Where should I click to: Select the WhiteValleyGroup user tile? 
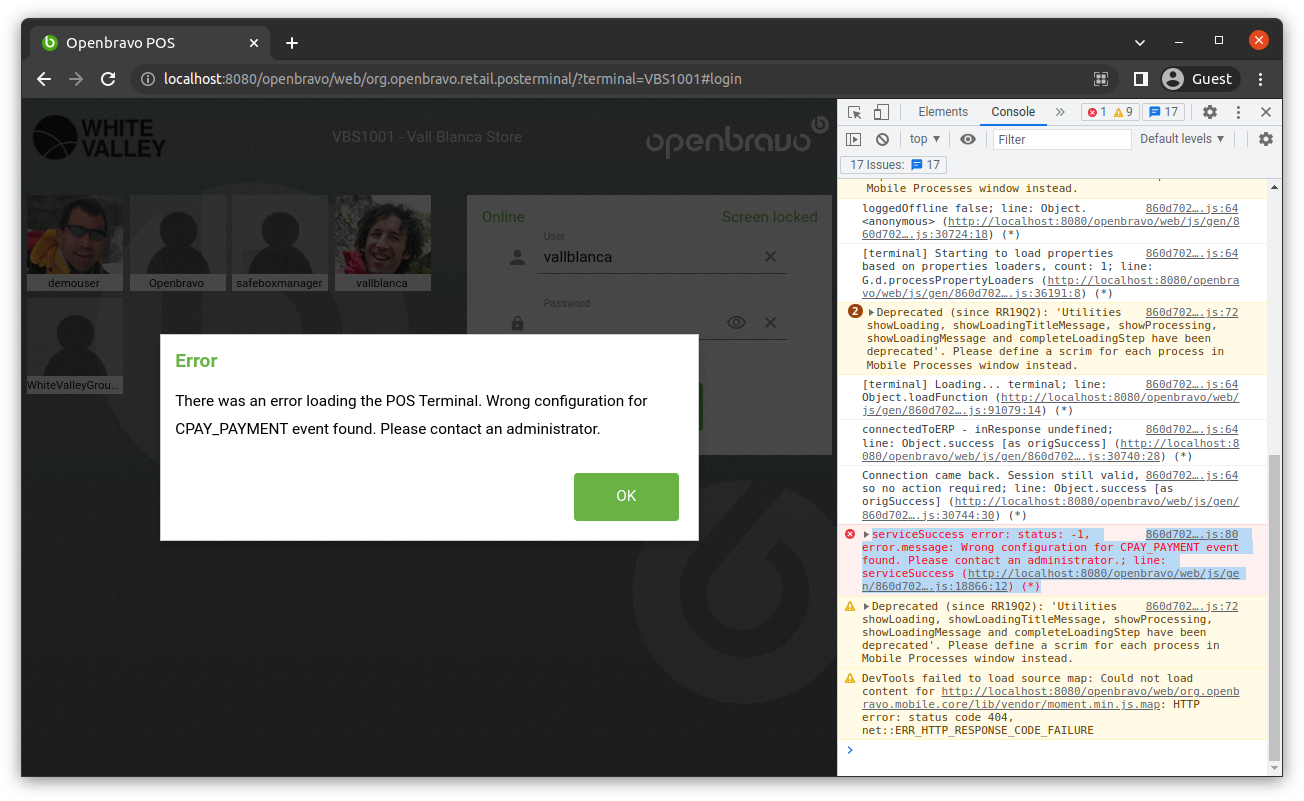click(75, 345)
